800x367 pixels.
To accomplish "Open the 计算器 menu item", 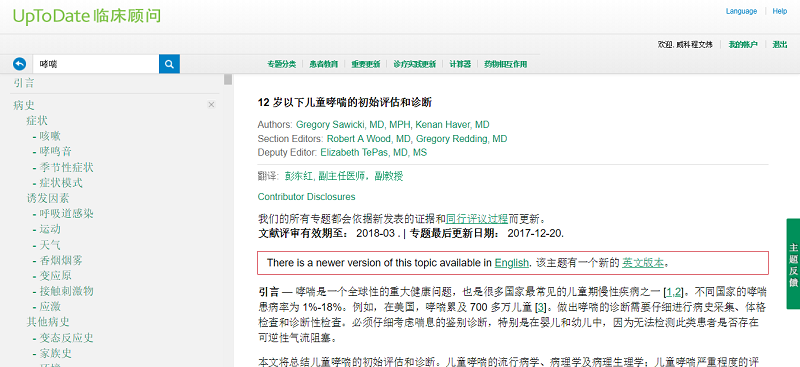I will click(x=460, y=64).
